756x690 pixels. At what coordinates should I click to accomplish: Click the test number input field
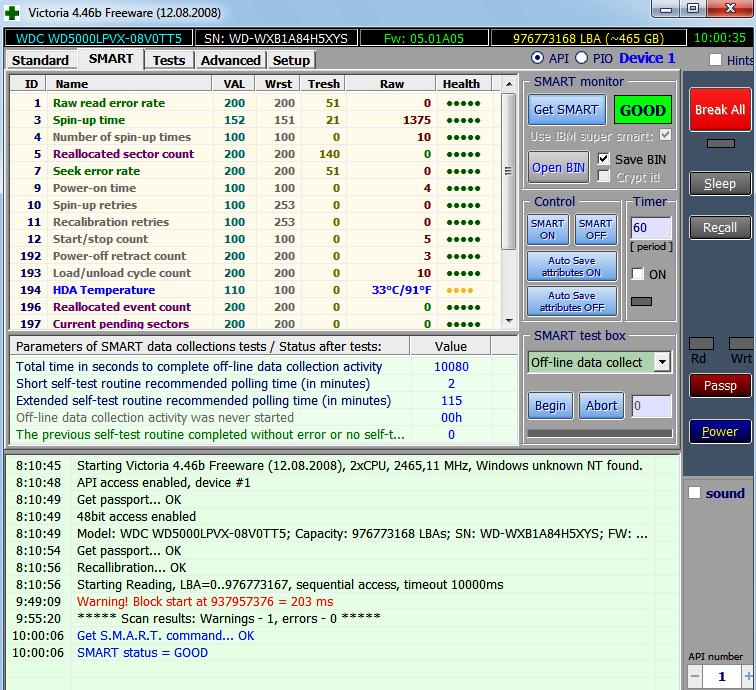click(651, 406)
